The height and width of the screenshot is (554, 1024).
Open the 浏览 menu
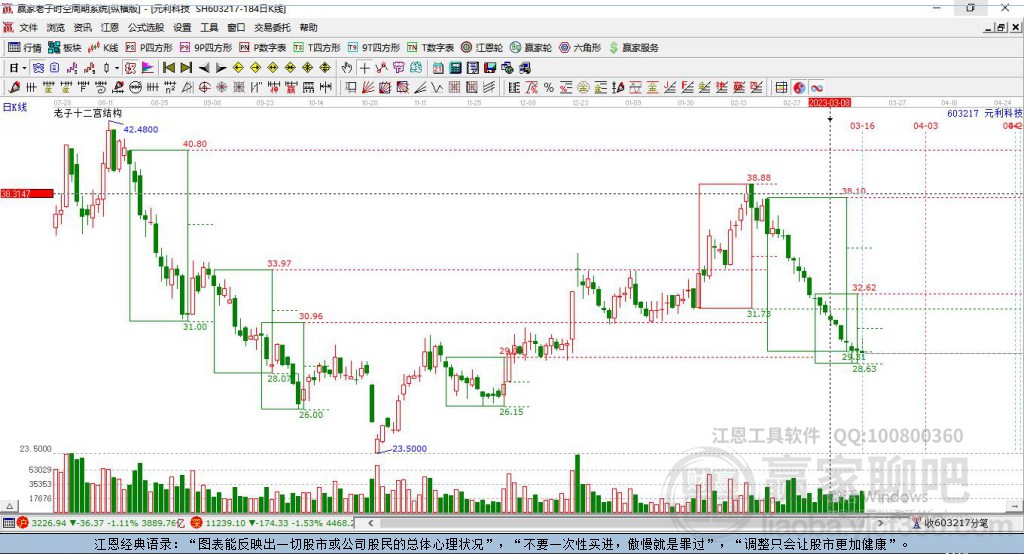click(56, 27)
